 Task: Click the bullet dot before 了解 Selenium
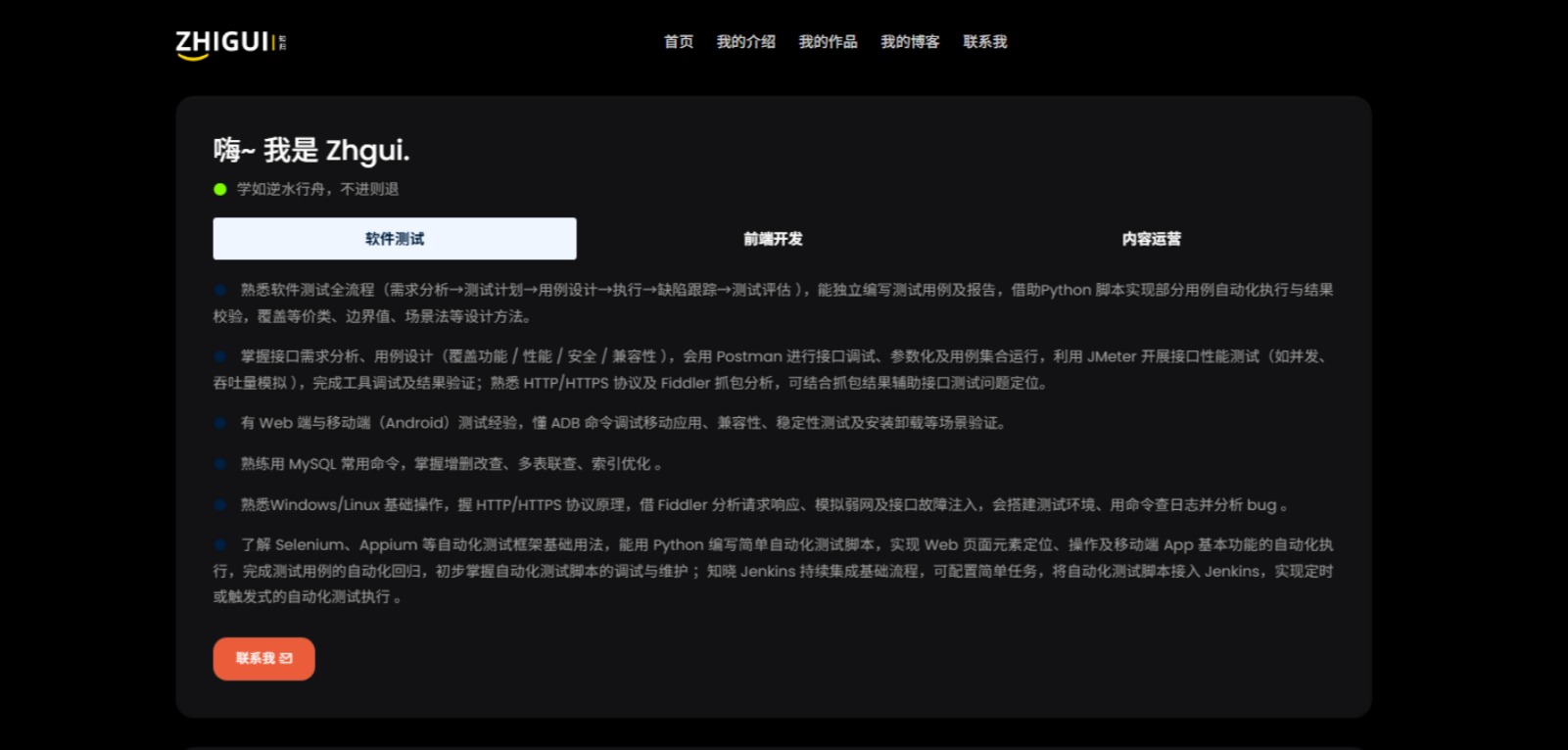click(220, 544)
